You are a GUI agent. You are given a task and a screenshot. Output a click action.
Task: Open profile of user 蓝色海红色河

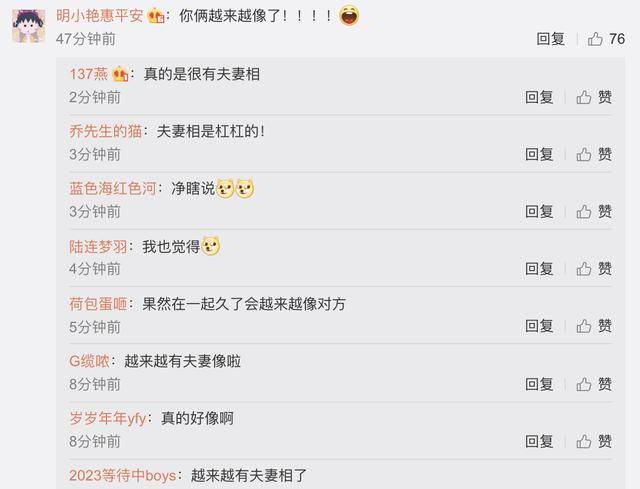coord(113,189)
